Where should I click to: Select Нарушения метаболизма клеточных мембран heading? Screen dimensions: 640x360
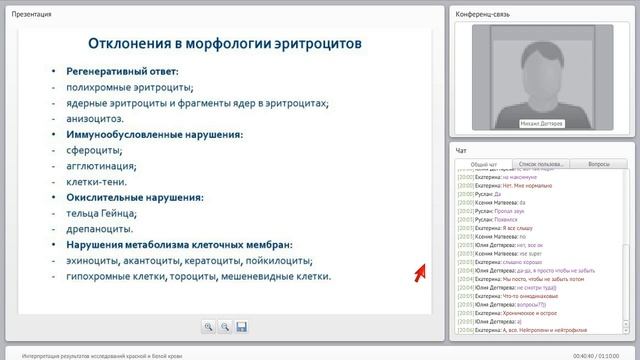(x=179, y=245)
